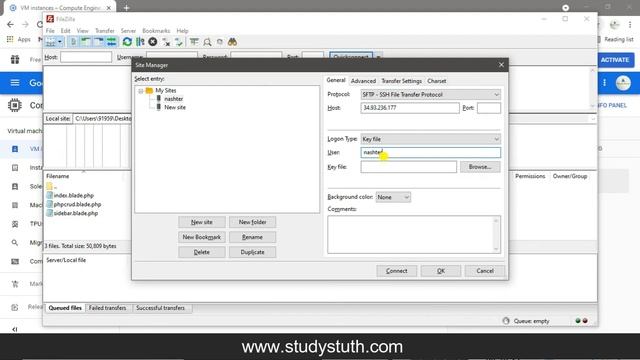Switch to the Transfer Settings tab
The height and width of the screenshot is (360, 640).
401,81
